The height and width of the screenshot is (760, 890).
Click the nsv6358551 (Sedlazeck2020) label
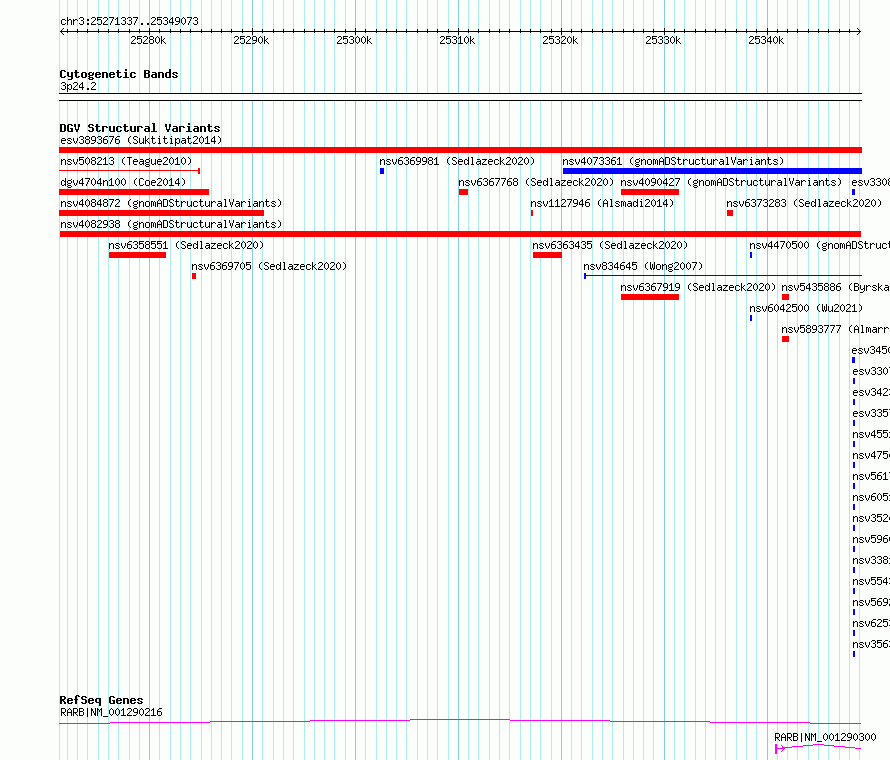point(186,245)
